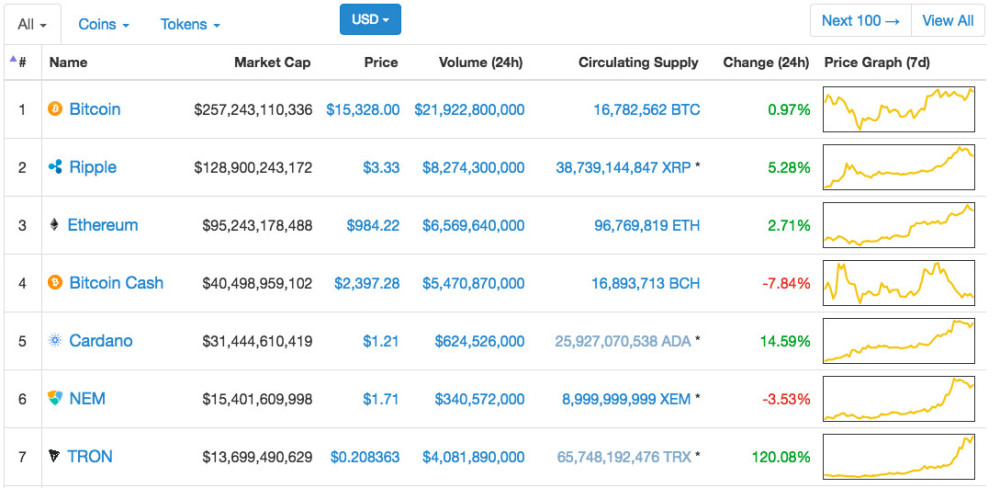This screenshot has height=488, width=1000.
Task: Click the View All button
Action: pyautogui.click(x=947, y=20)
